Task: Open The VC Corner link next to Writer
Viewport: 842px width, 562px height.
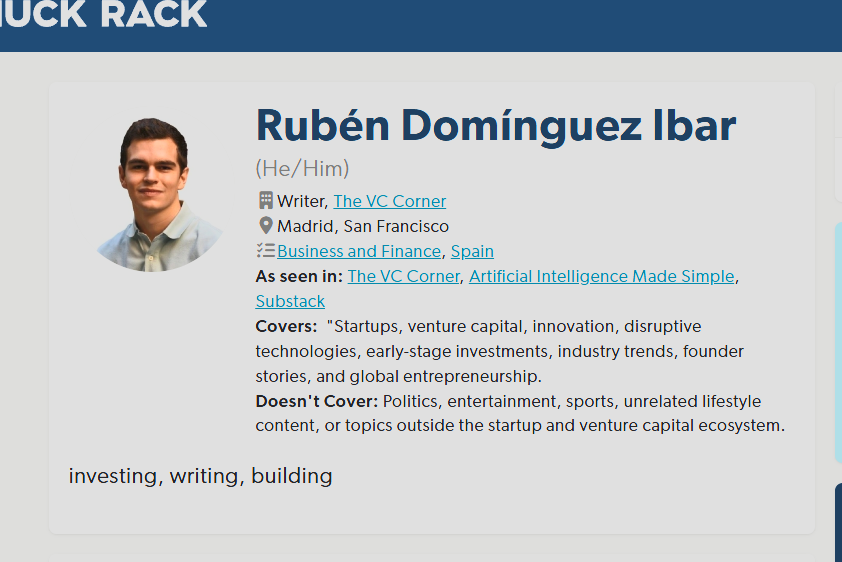Action: (x=389, y=201)
